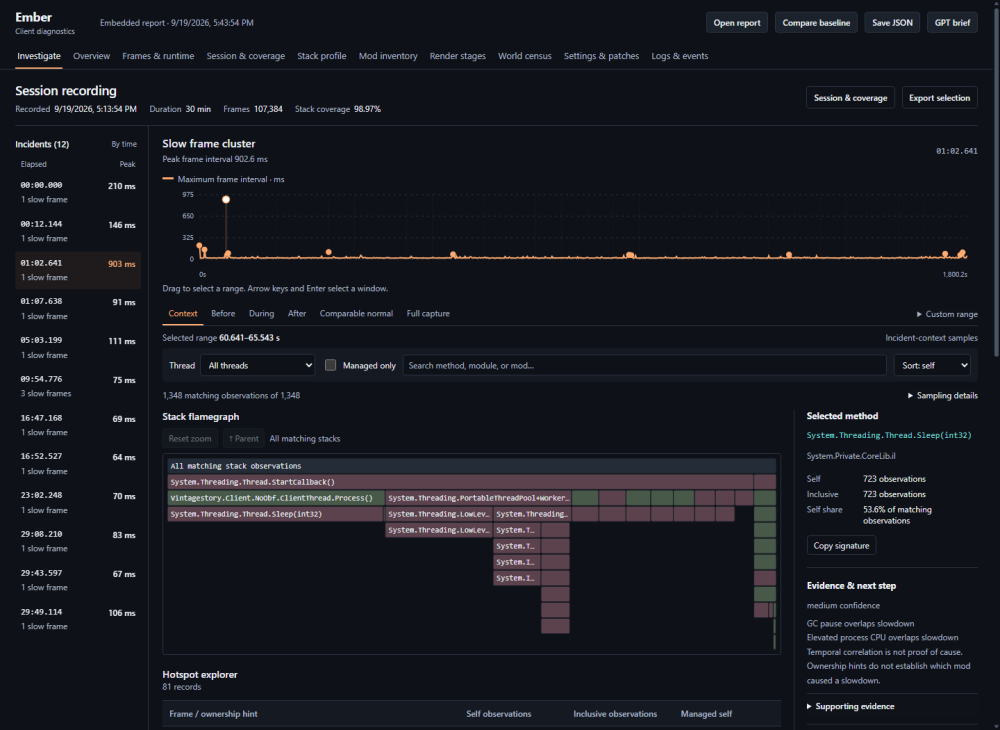Expand Sampling details

[x=943, y=395]
